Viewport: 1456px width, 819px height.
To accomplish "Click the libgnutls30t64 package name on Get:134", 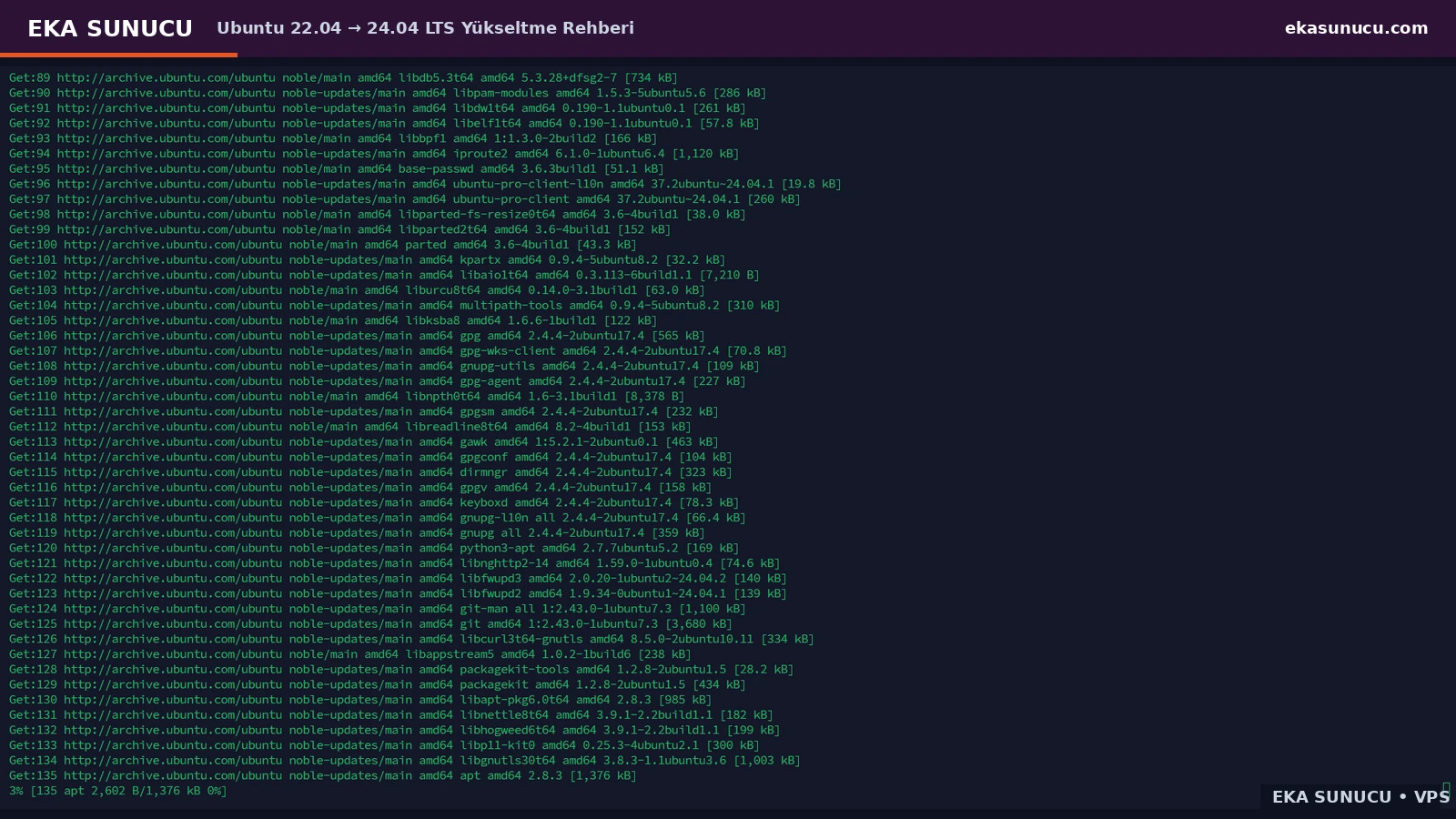I will pyautogui.click(x=507, y=761).
